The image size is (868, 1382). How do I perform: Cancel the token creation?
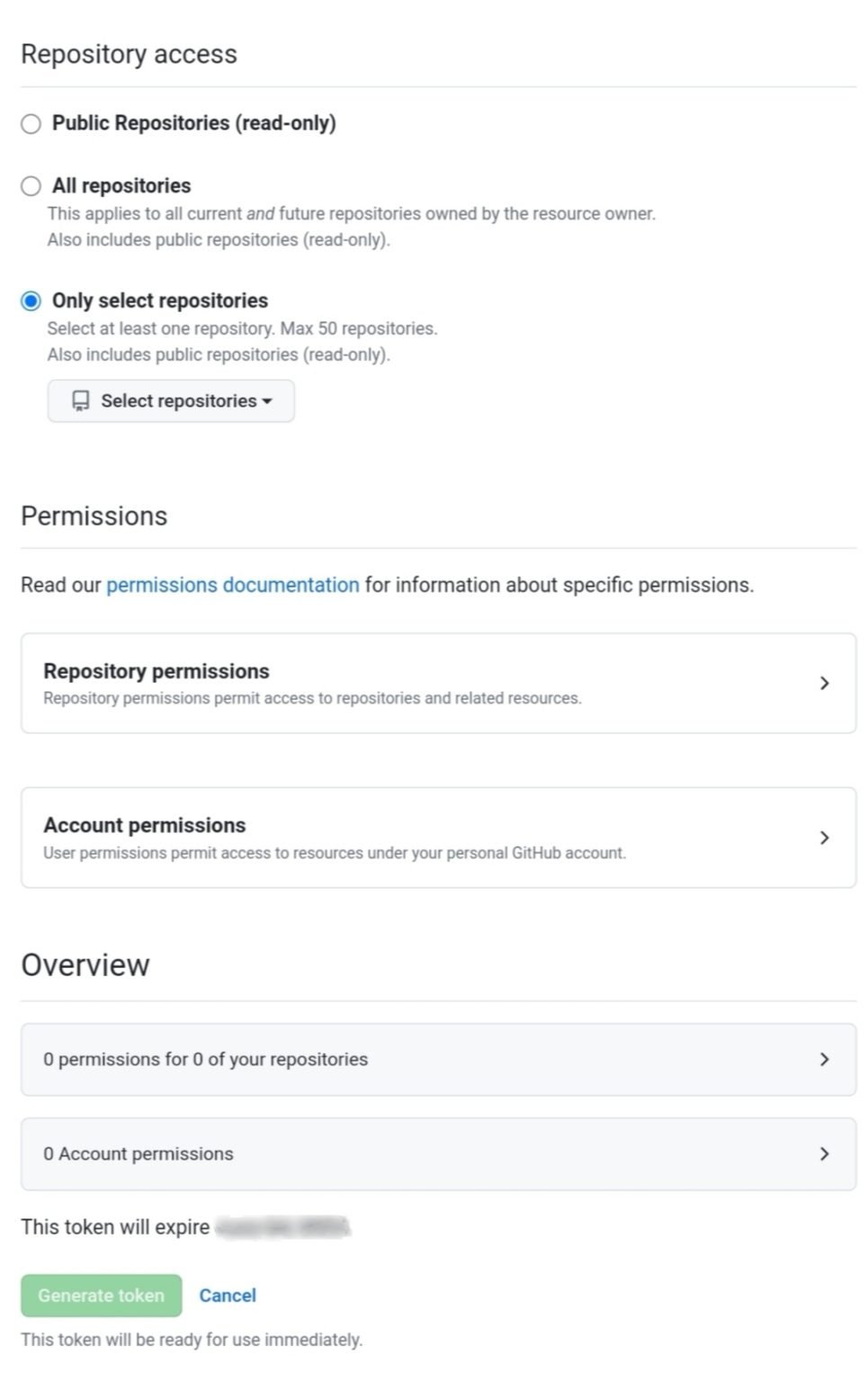(x=228, y=1296)
